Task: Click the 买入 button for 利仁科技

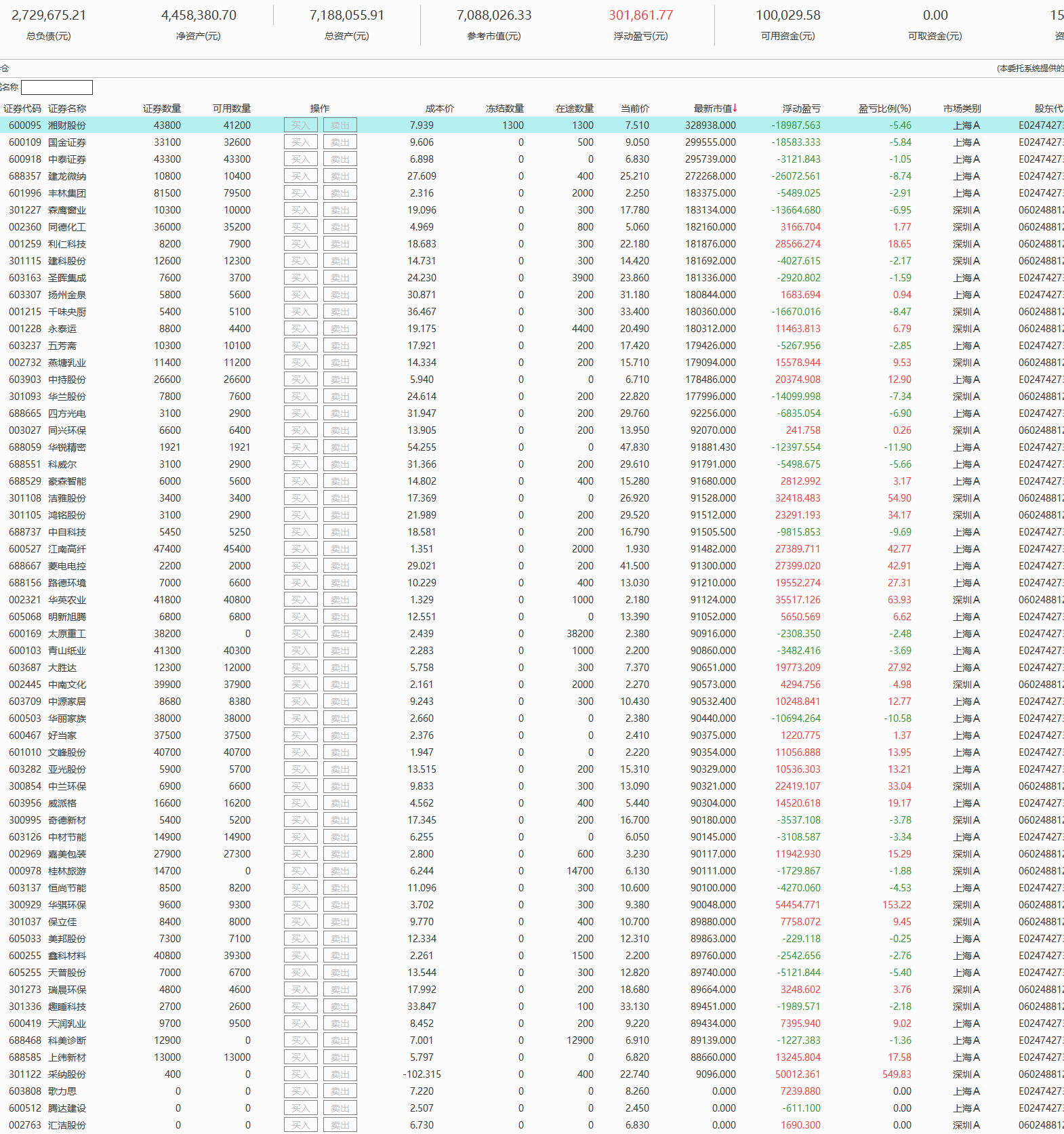Action: pos(301,244)
